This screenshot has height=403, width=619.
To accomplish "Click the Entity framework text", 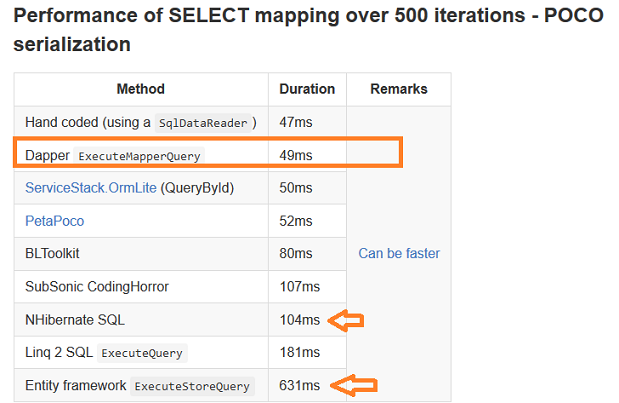I will (x=76, y=385).
